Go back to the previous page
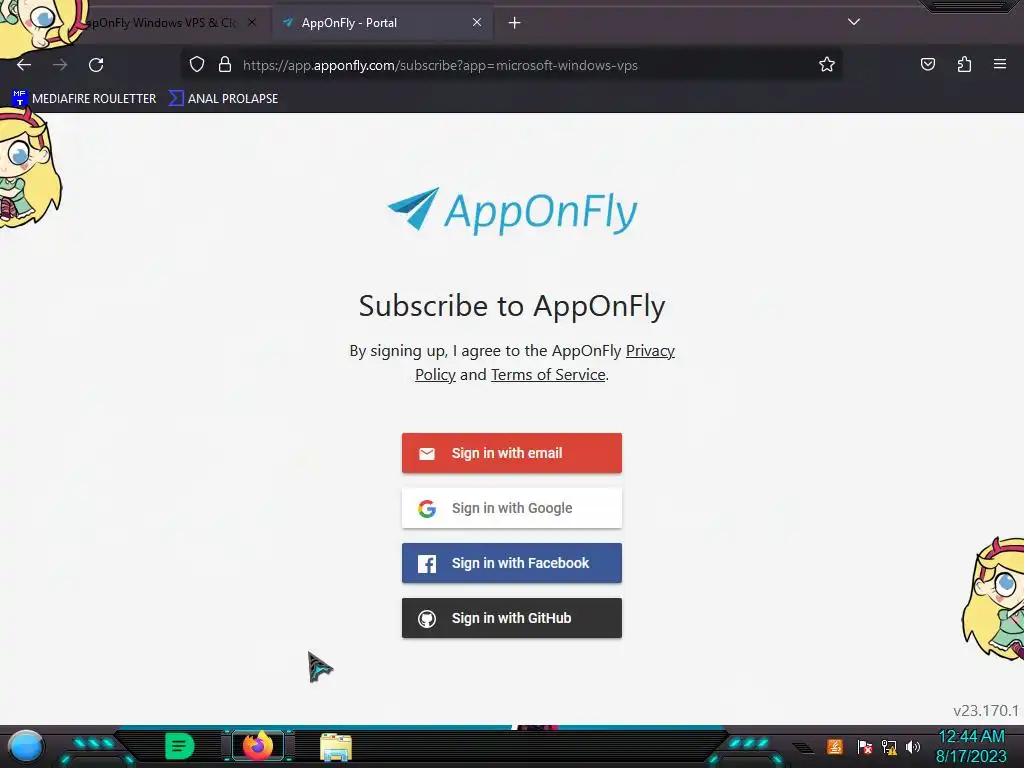The width and height of the screenshot is (1024, 768). click(x=24, y=65)
